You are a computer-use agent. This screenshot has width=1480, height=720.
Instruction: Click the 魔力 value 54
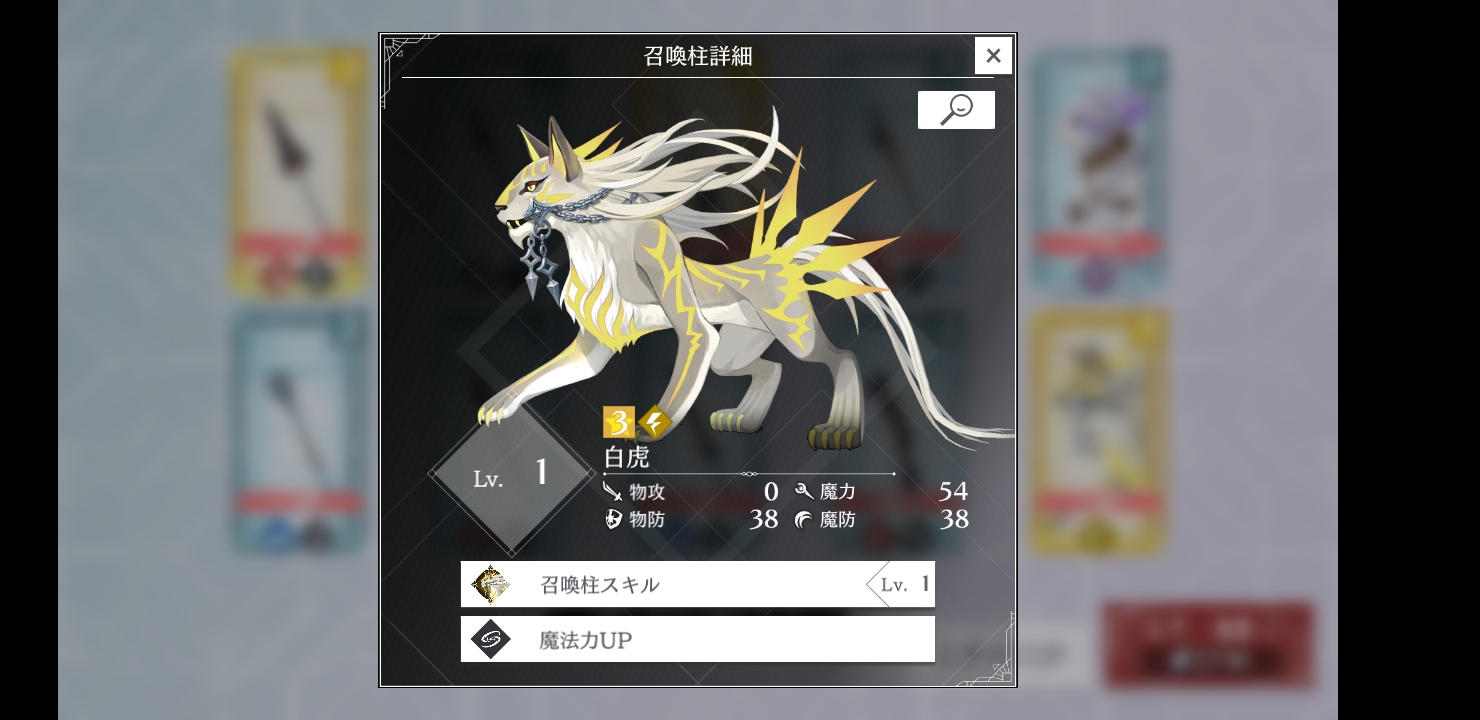953,491
